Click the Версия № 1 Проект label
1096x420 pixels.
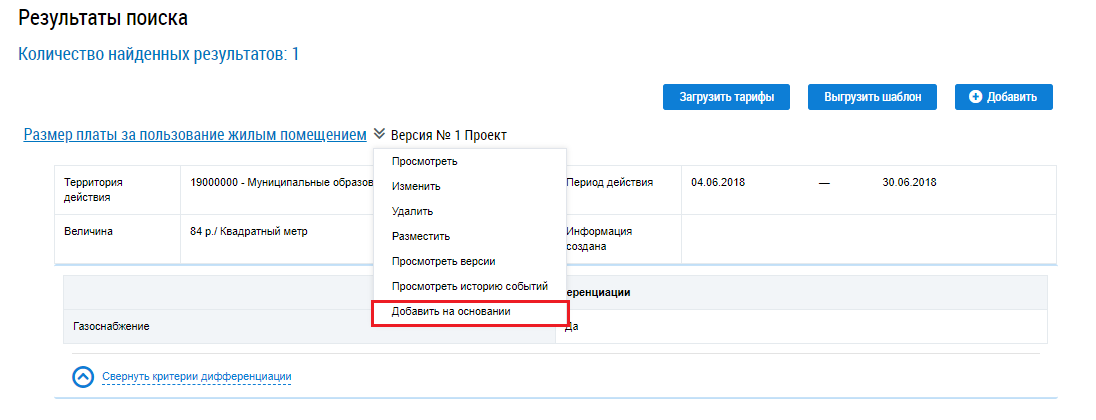[449, 135]
